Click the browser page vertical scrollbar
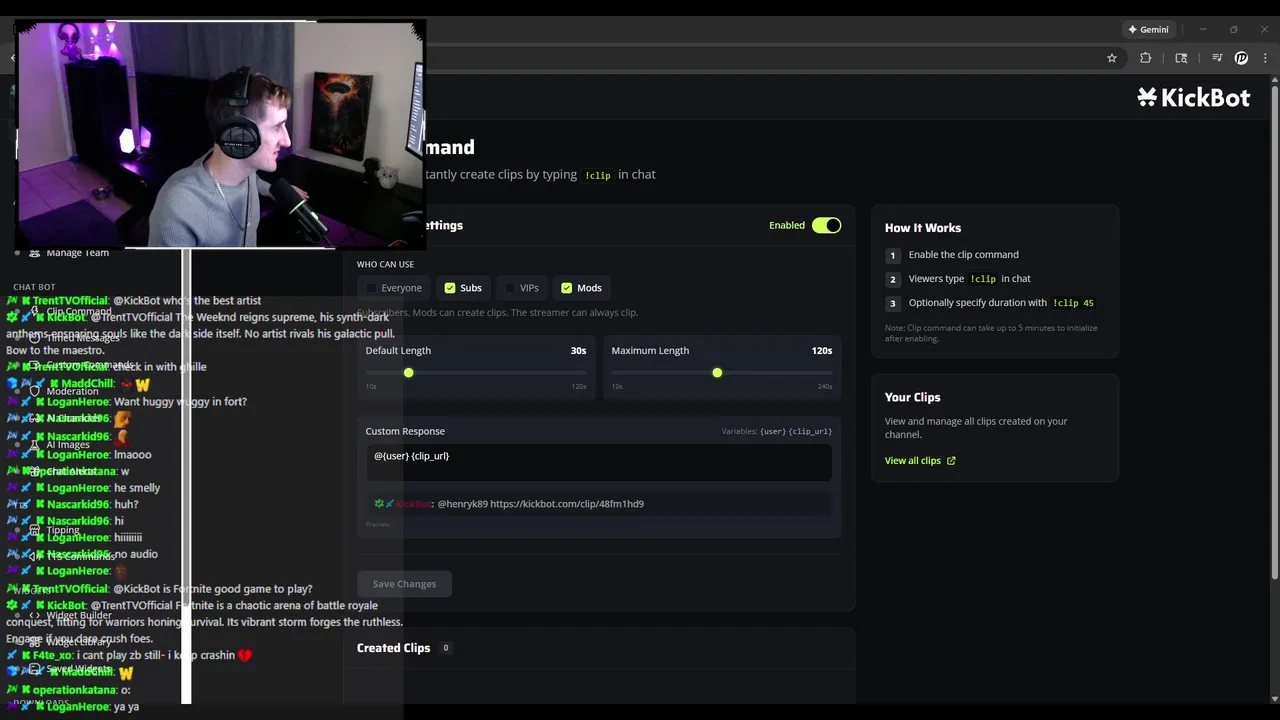This screenshot has width=1280, height=720. 1274,330
